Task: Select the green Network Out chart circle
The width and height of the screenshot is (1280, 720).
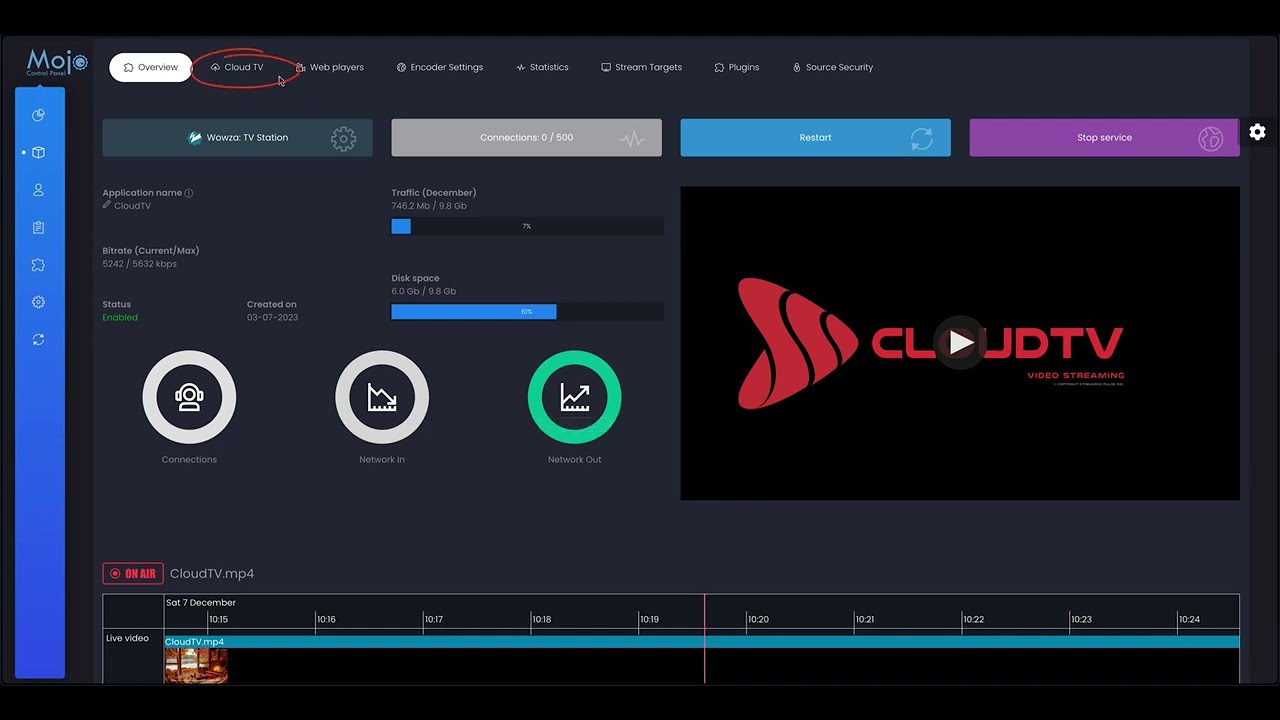Action: pos(575,397)
